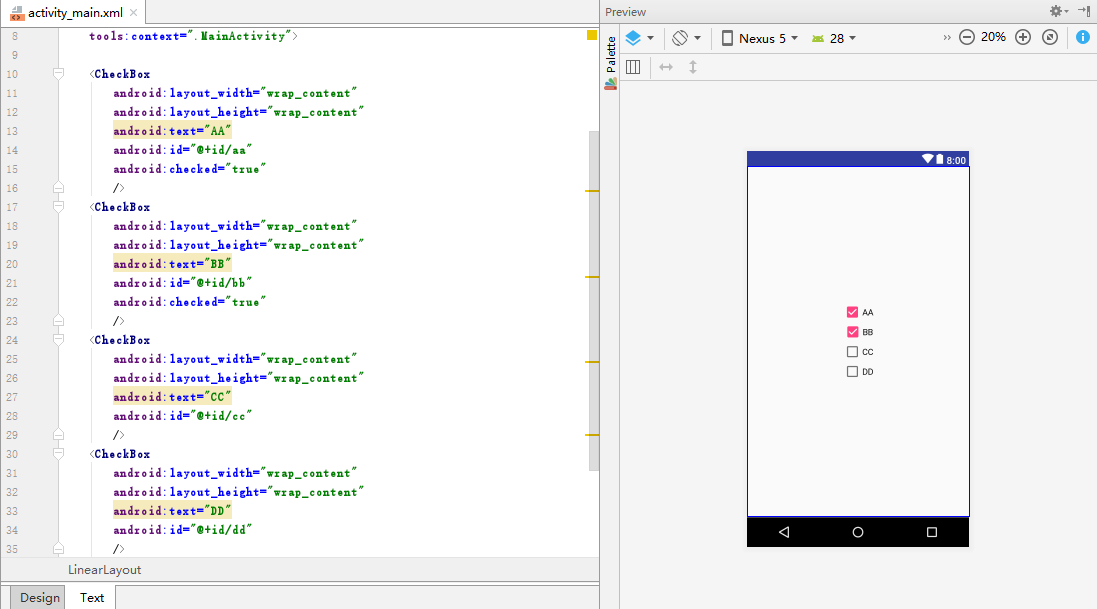Screen dimensions: 1097x609
Task: Check the CC checkbox in preview
Action: (852, 352)
